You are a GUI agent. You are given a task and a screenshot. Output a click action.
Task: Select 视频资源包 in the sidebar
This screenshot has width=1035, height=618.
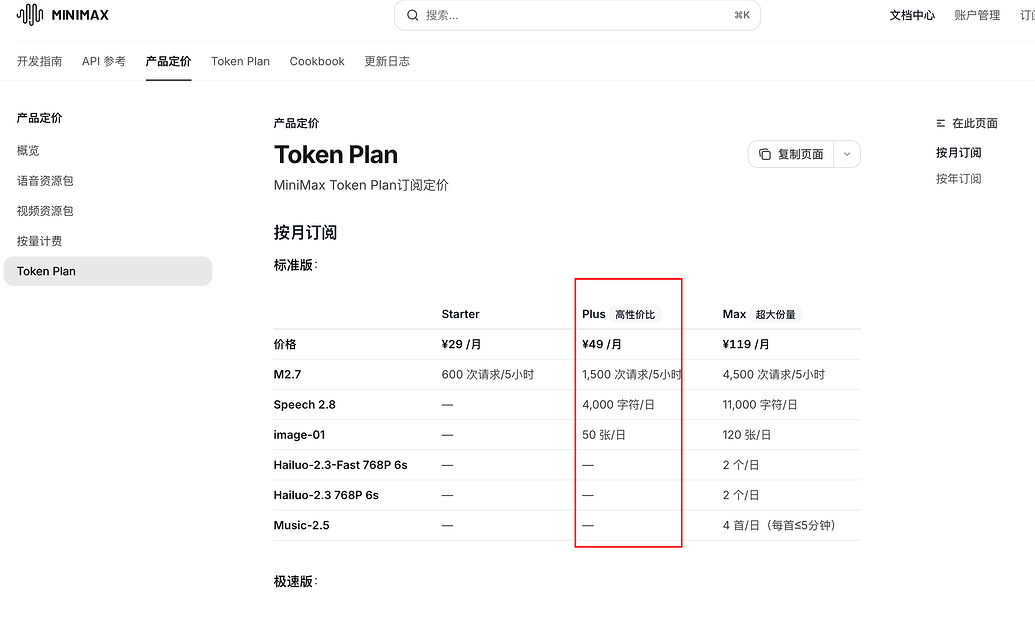45,211
